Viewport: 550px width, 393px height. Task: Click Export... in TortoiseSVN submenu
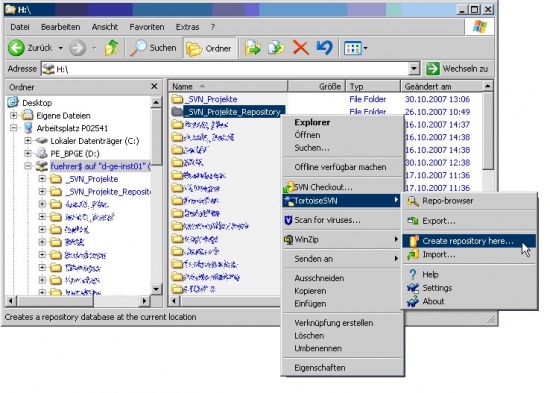pos(439,221)
